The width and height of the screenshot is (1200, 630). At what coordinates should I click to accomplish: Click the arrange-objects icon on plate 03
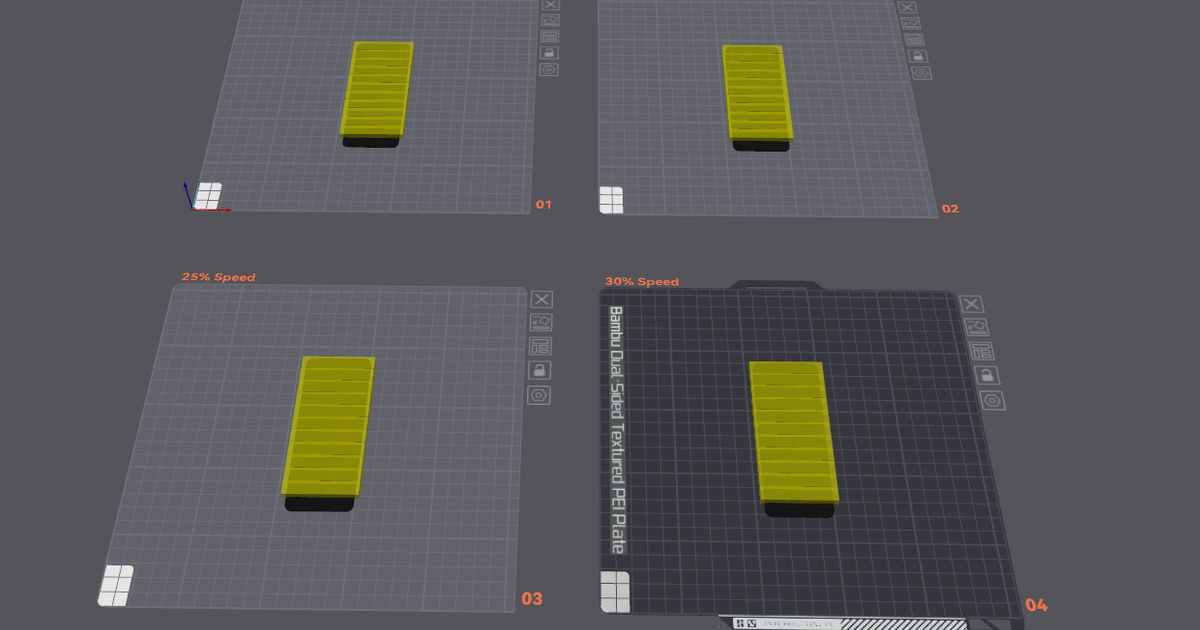coord(541,321)
